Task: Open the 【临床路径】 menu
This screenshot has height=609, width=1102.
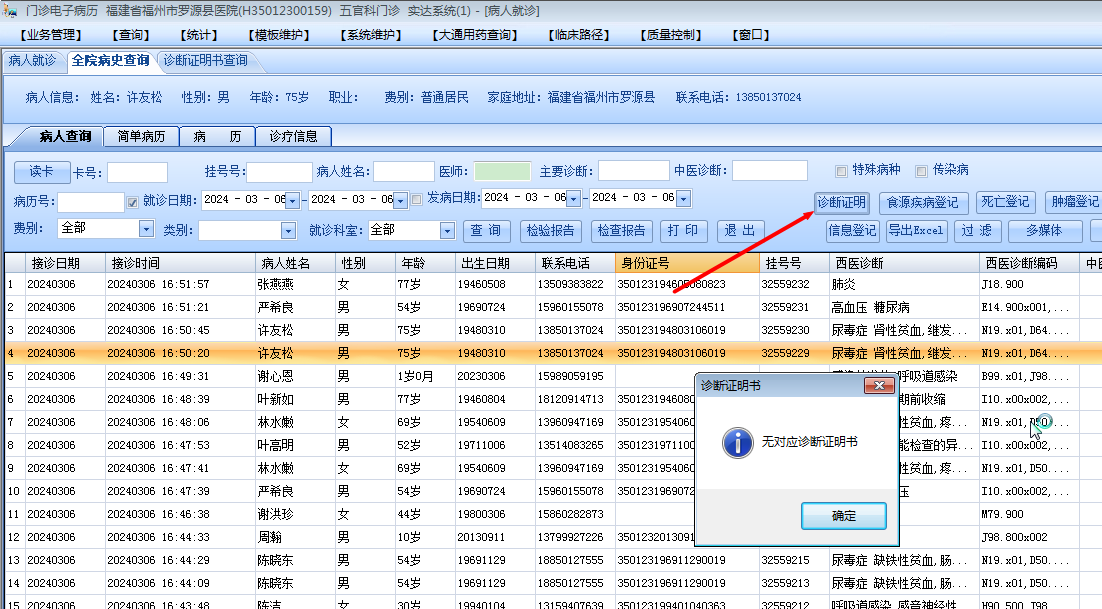Action: 580,34
